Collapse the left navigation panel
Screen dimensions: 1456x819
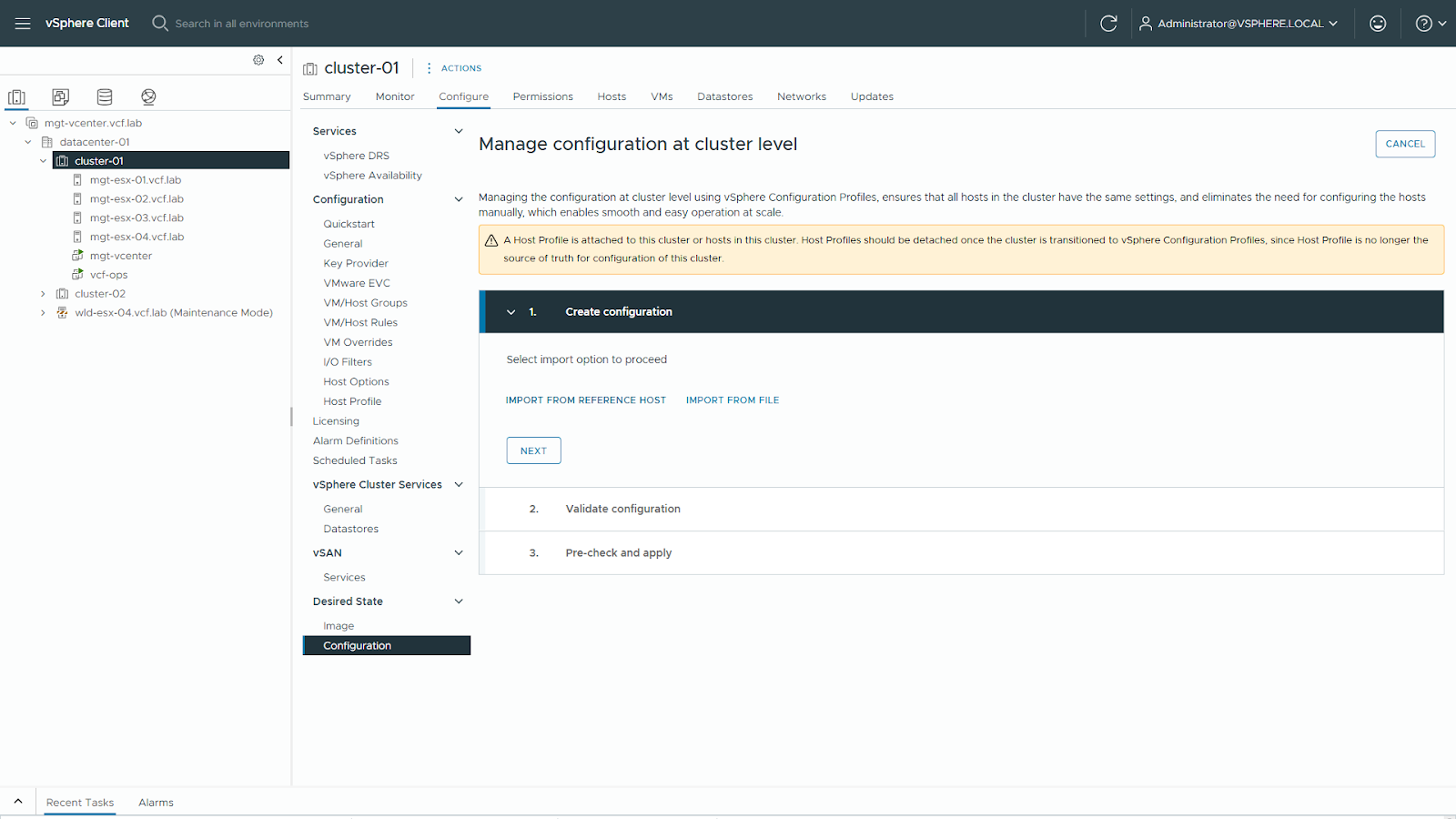pos(280,60)
